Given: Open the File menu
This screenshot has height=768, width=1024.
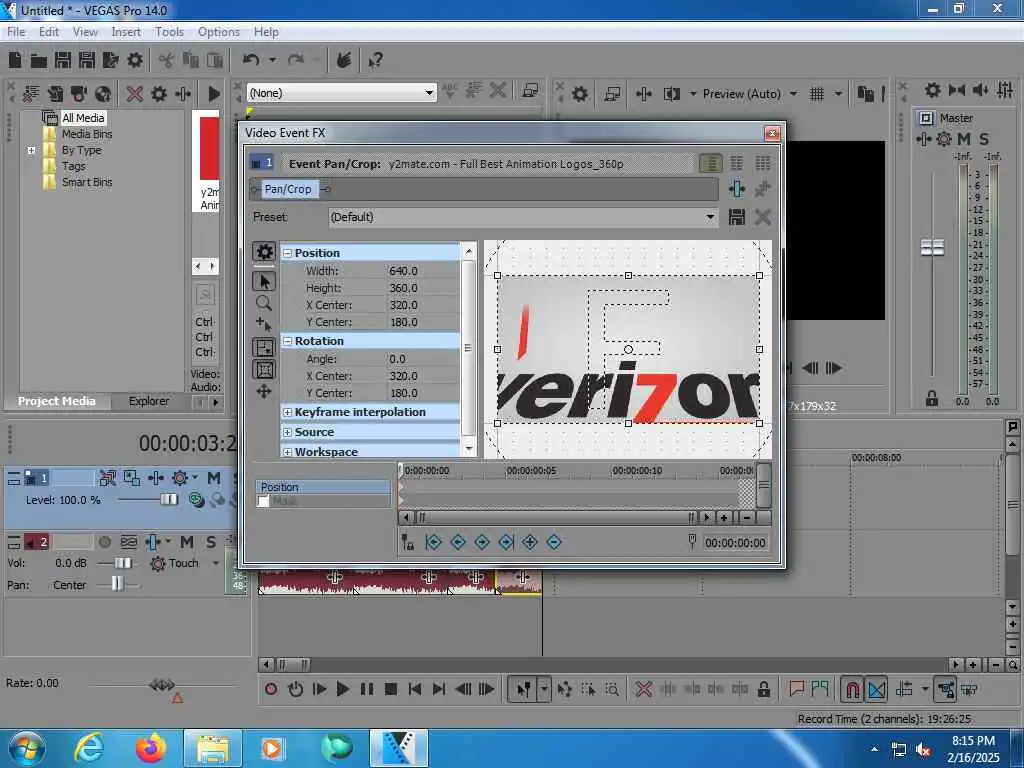Looking at the screenshot, I should click(x=16, y=31).
